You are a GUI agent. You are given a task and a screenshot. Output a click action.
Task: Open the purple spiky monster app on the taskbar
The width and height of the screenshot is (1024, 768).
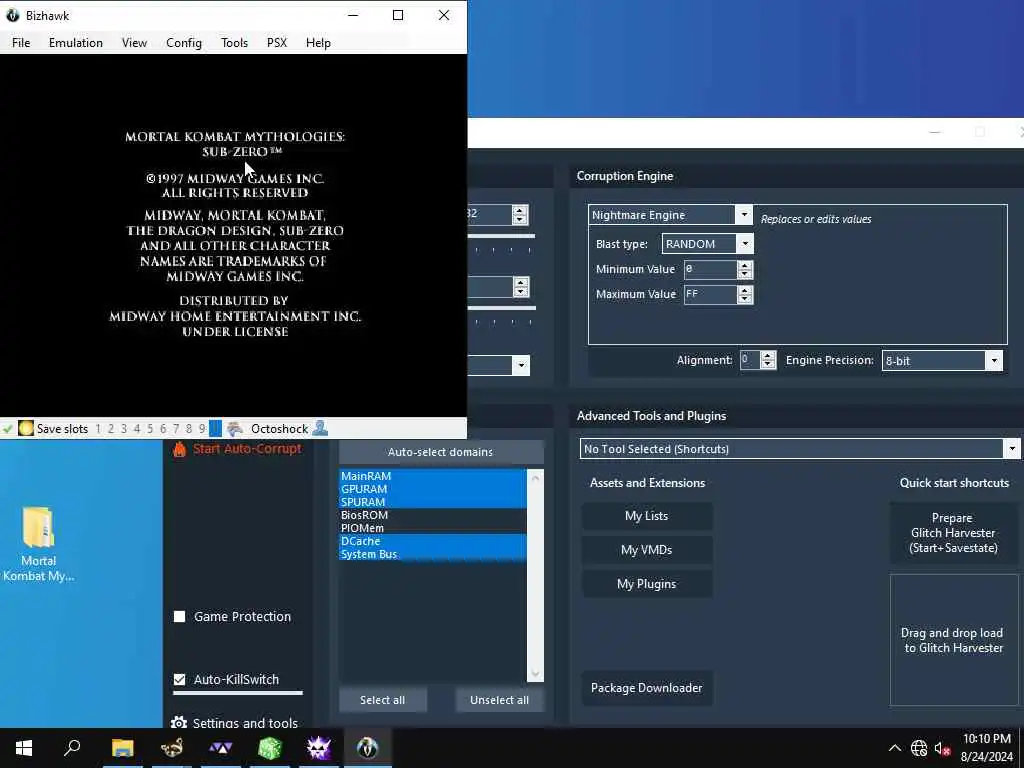[x=319, y=748]
